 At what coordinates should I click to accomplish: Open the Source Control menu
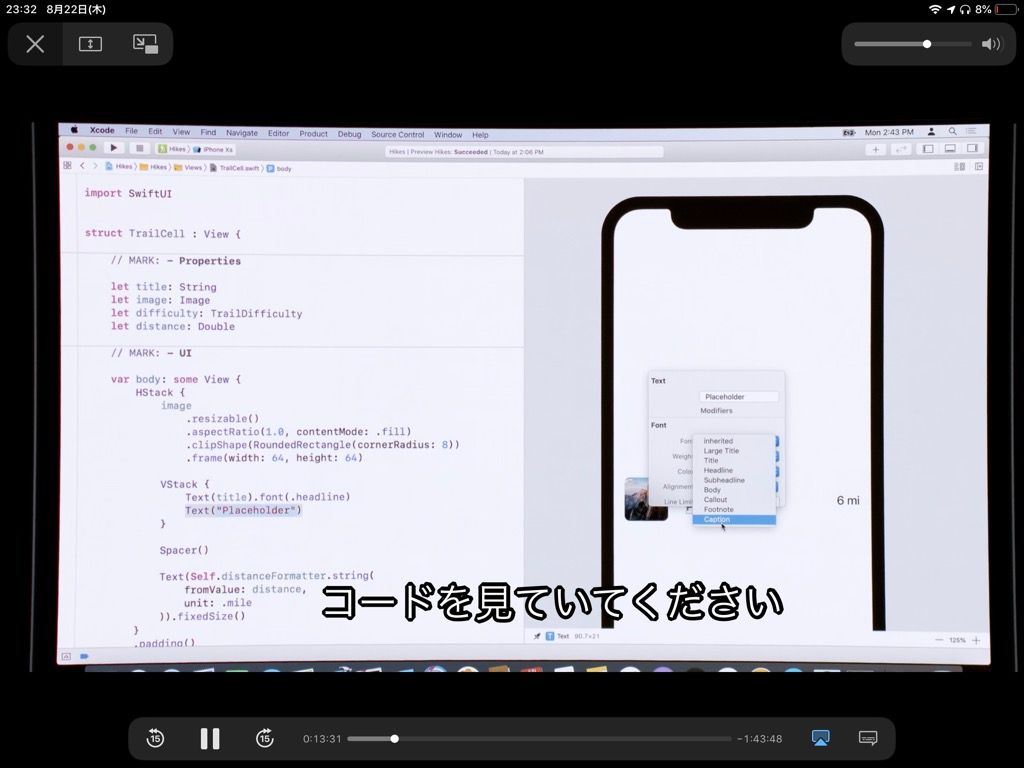click(398, 135)
